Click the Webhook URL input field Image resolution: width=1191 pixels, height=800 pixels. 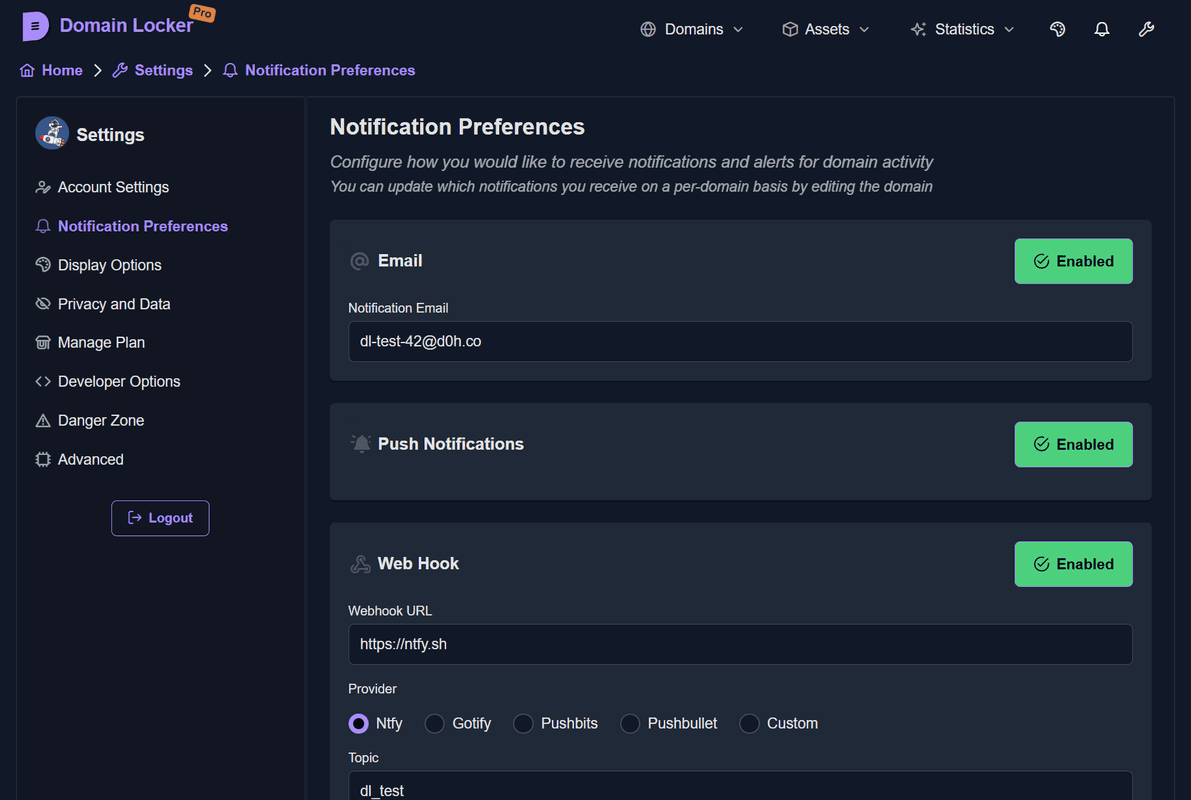[x=740, y=644]
